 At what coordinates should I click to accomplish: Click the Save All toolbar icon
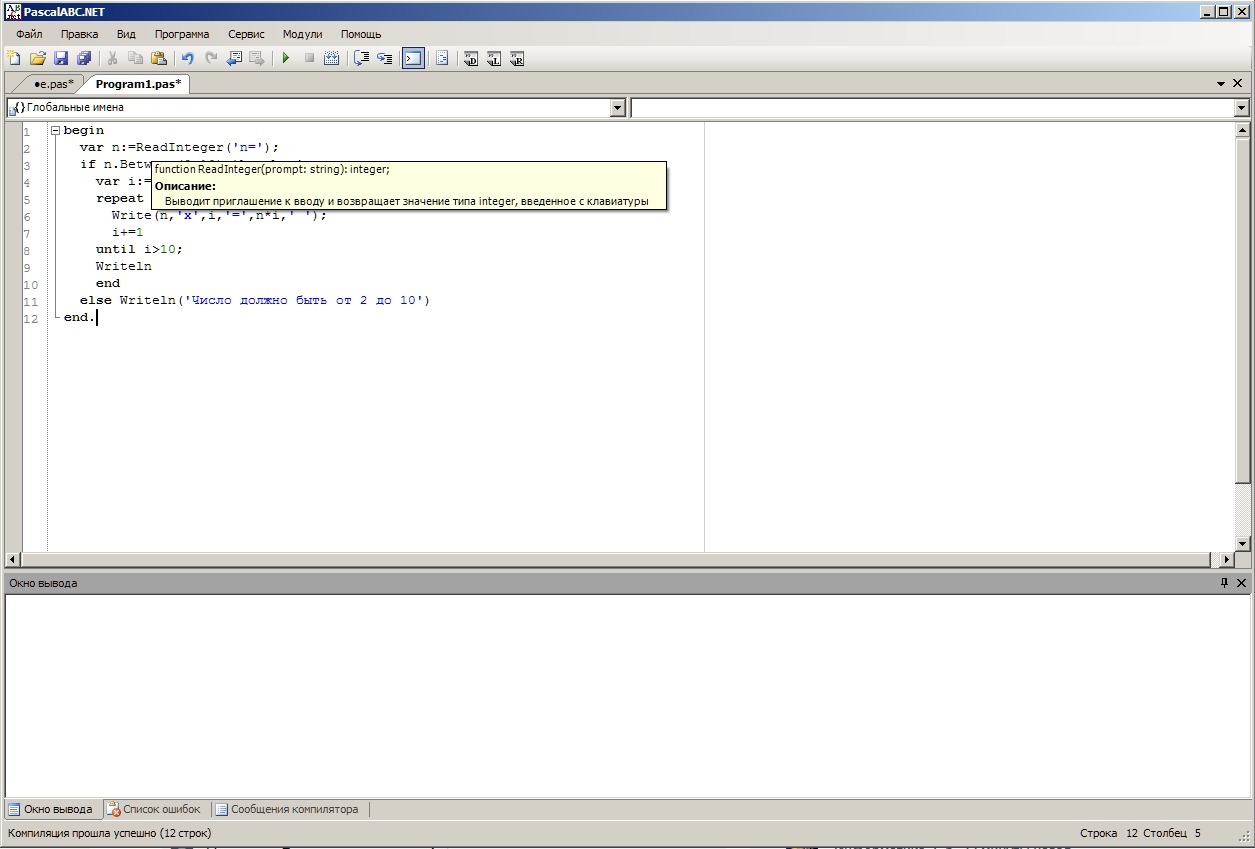pyautogui.click(x=84, y=59)
